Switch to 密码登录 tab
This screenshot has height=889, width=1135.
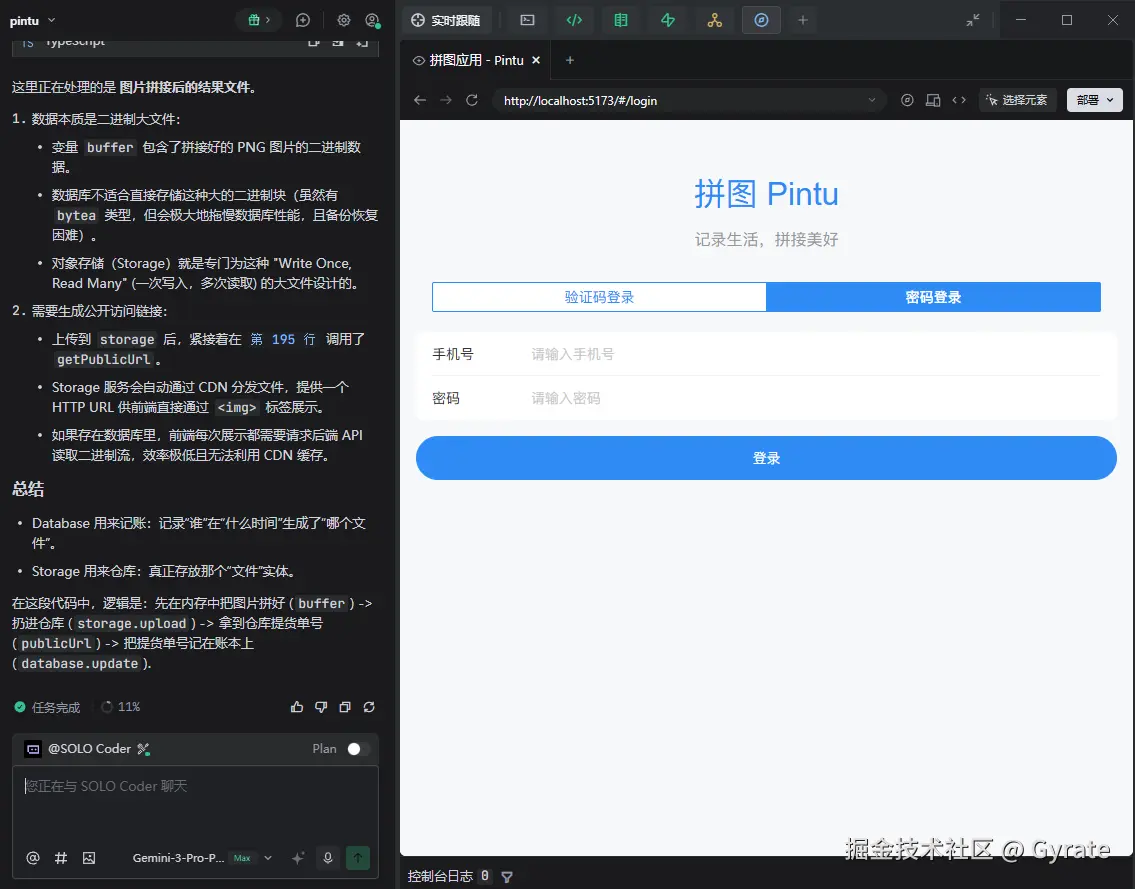(x=934, y=297)
